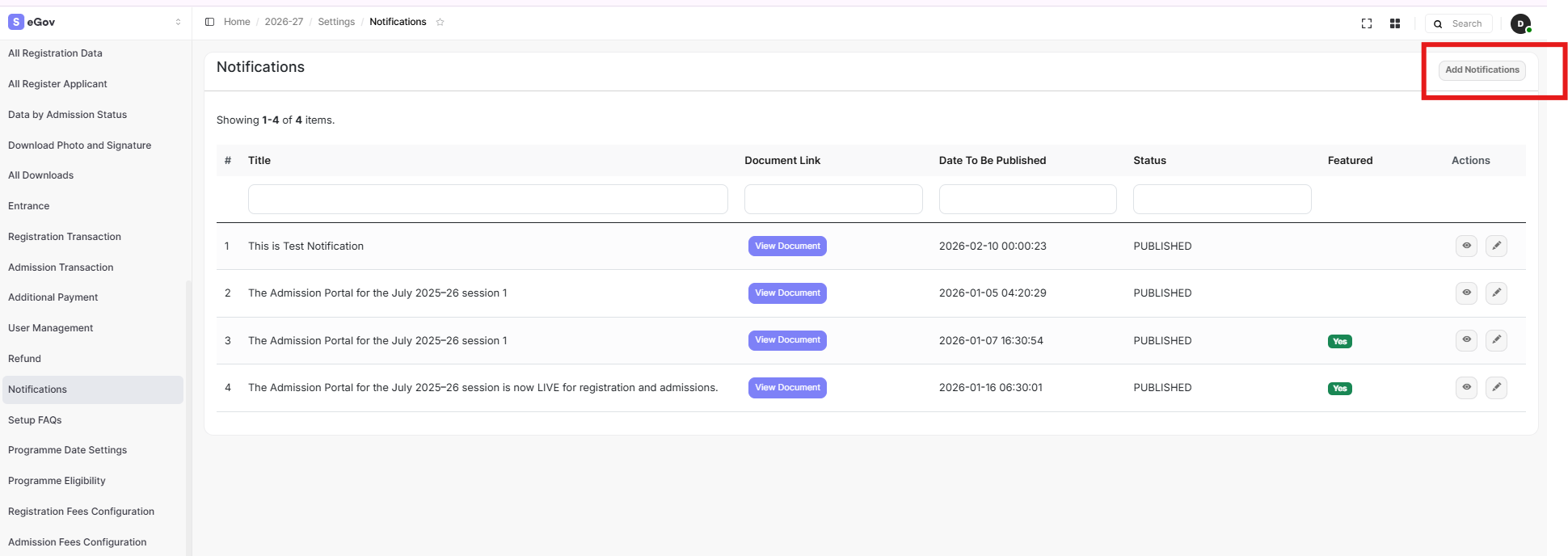Enter fullscreen mode using header icon
The image size is (1568, 556).
click(x=1367, y=23)
